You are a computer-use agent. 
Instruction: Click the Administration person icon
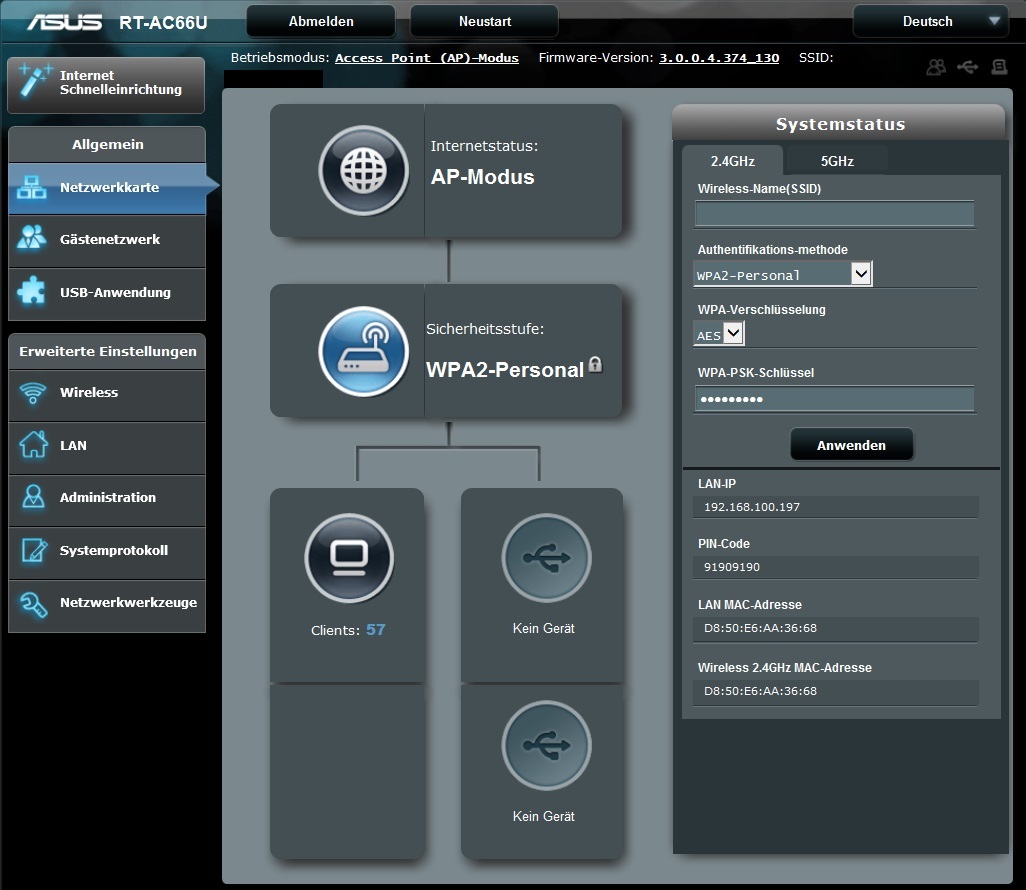33,497
